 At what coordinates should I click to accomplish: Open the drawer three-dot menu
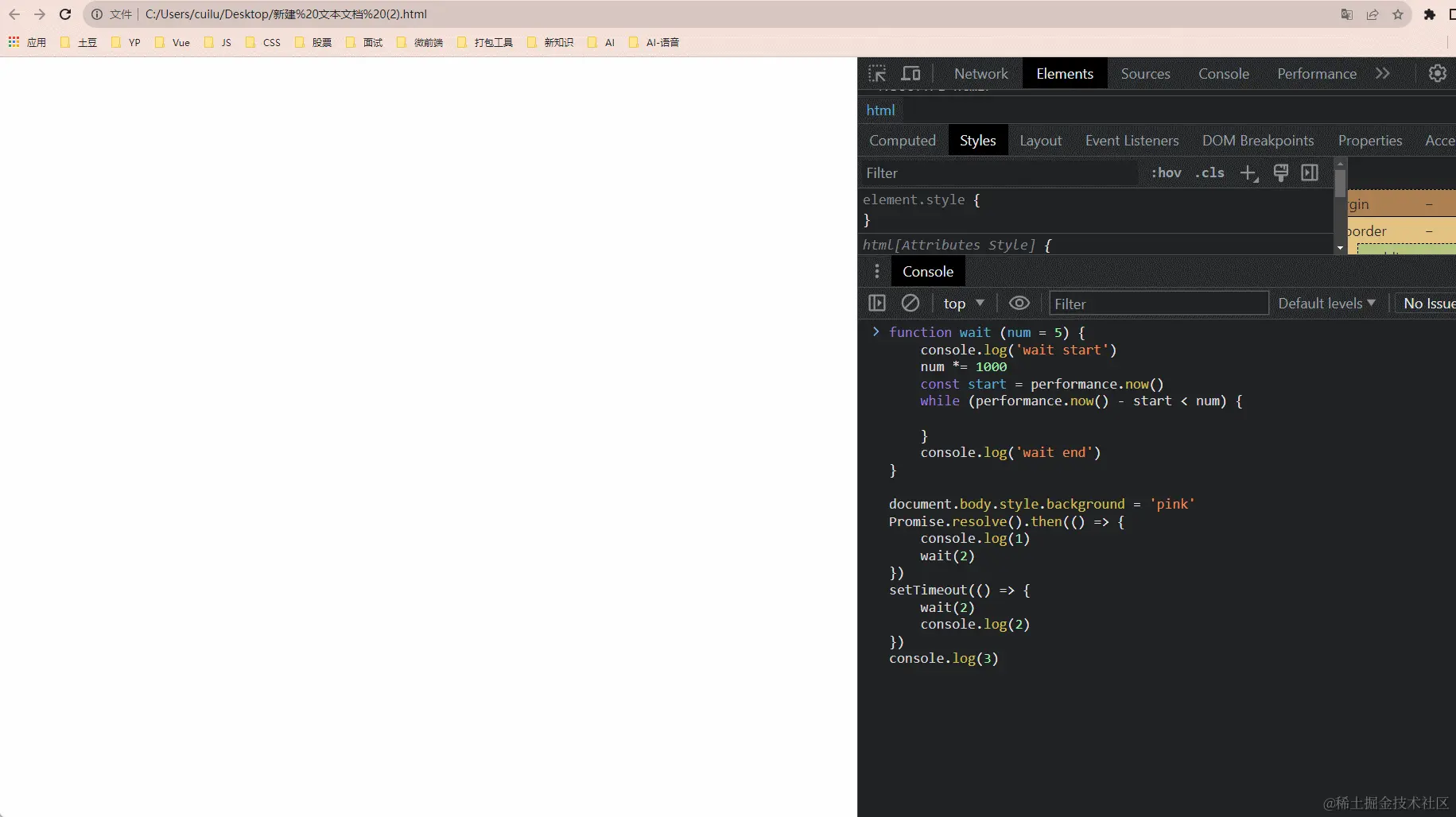877,271
